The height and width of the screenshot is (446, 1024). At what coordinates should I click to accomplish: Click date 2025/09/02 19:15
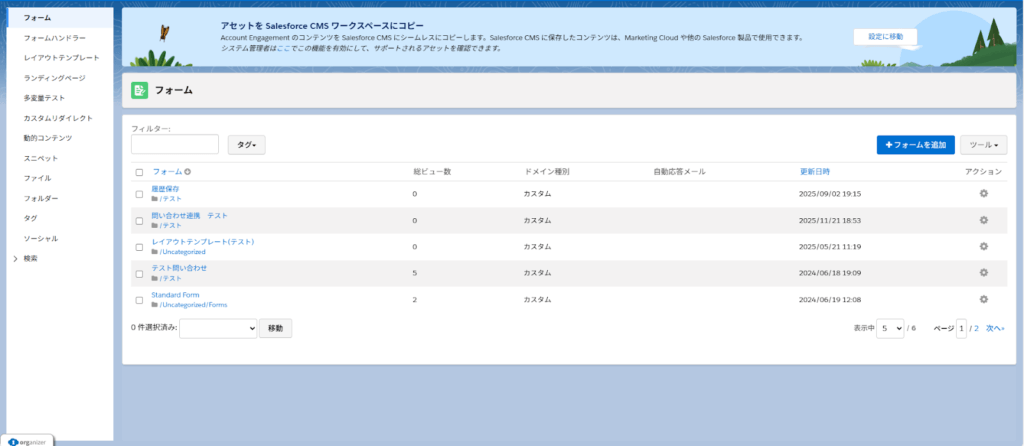pyautogui.click(x=830, y=194)
